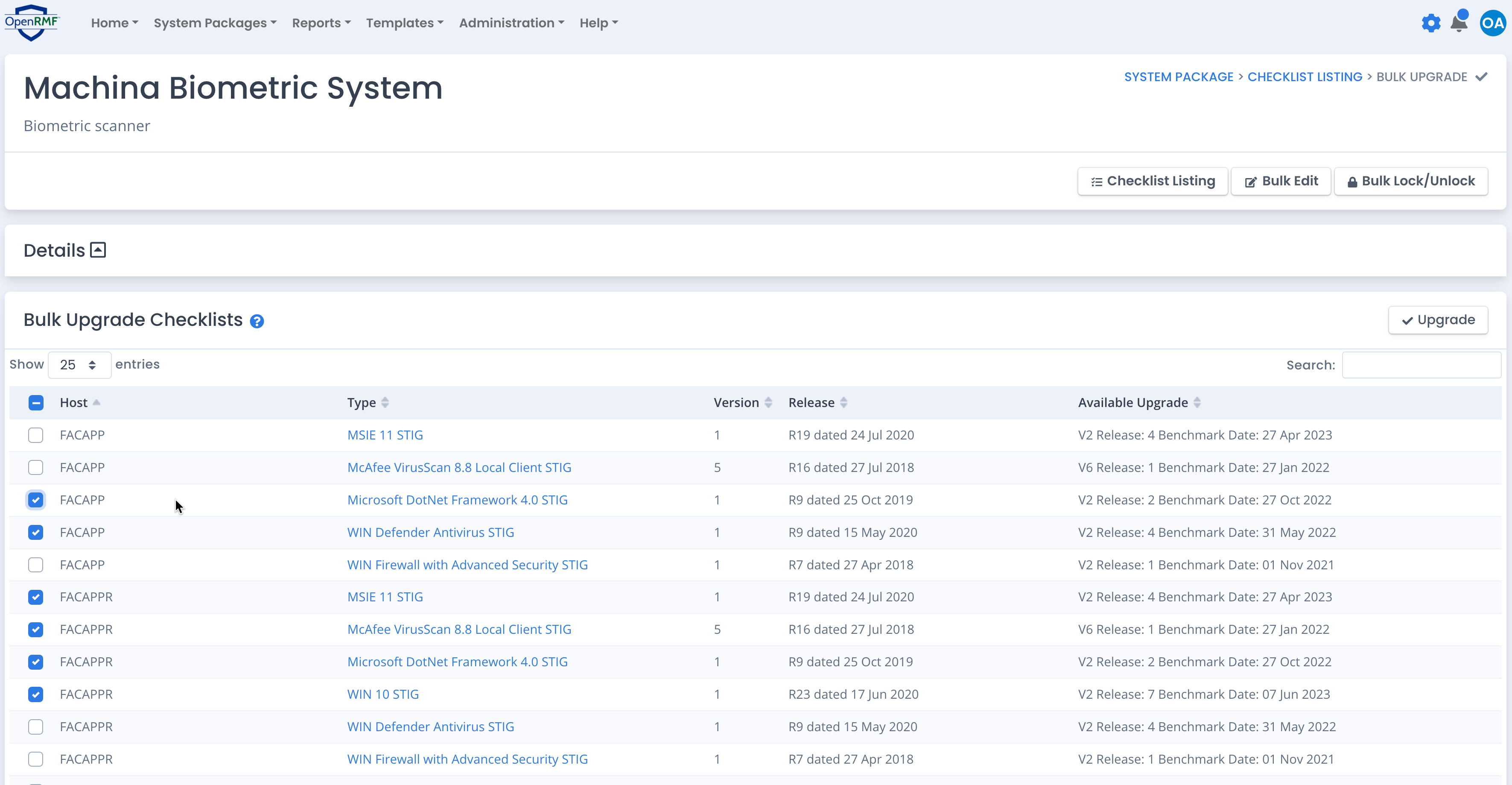Open FACAPP WIN Defender Antivirus STIG link
1512x785 pixels.
(x=430, y=533)
